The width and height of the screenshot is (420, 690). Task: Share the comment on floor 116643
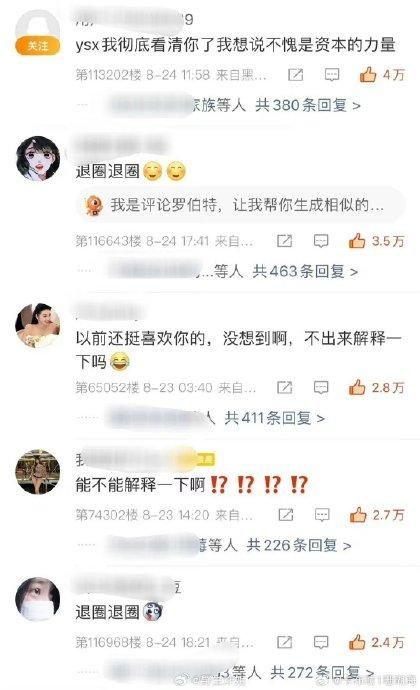(284, 241)
